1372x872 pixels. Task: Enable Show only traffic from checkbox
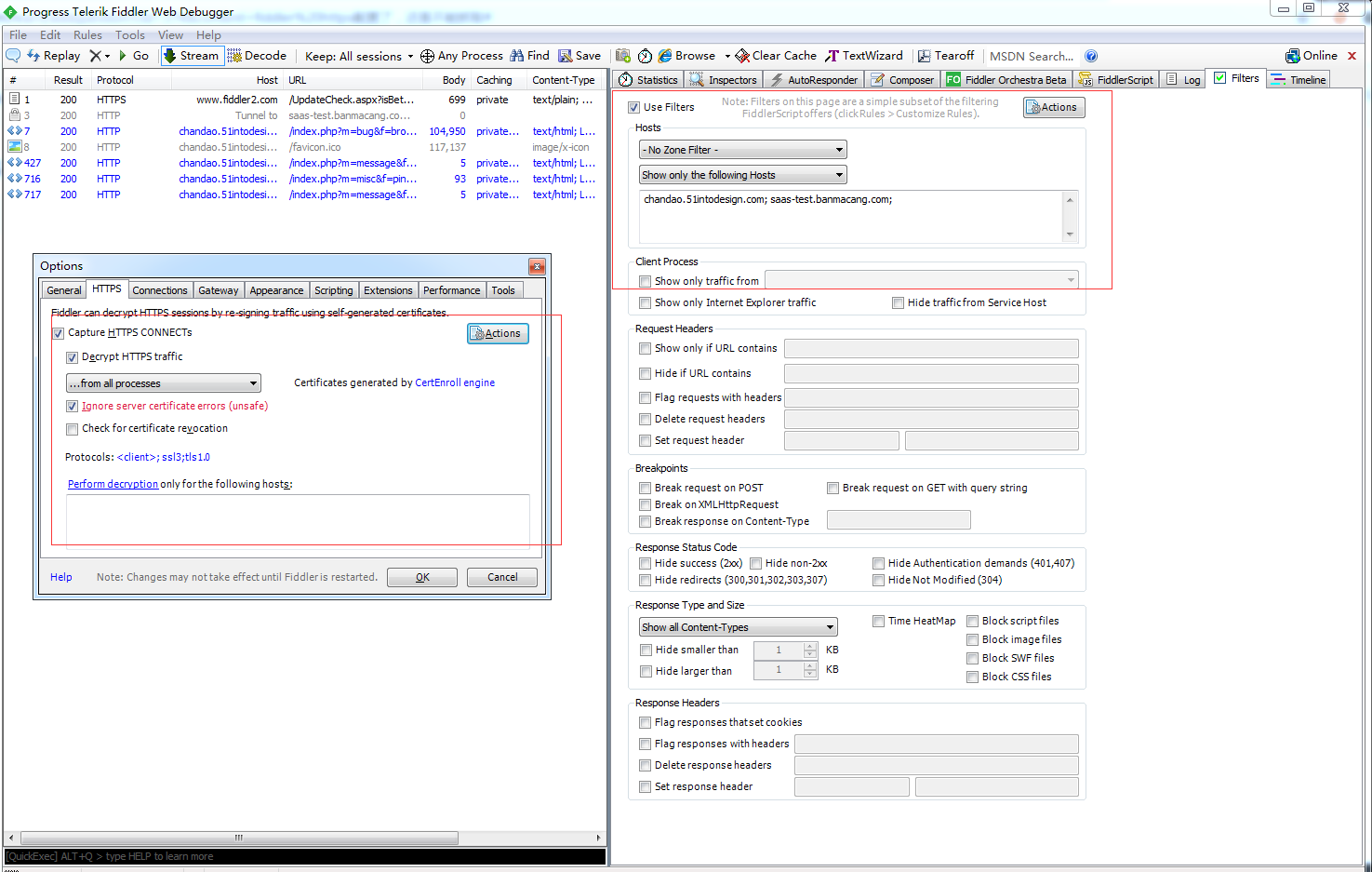point(645,281)
